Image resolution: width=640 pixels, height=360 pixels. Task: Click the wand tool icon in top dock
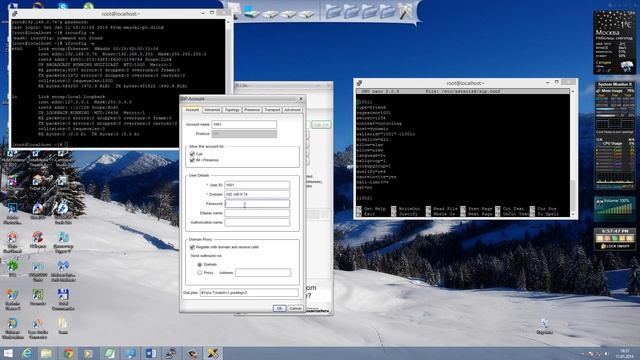click(x=405, y=11)
